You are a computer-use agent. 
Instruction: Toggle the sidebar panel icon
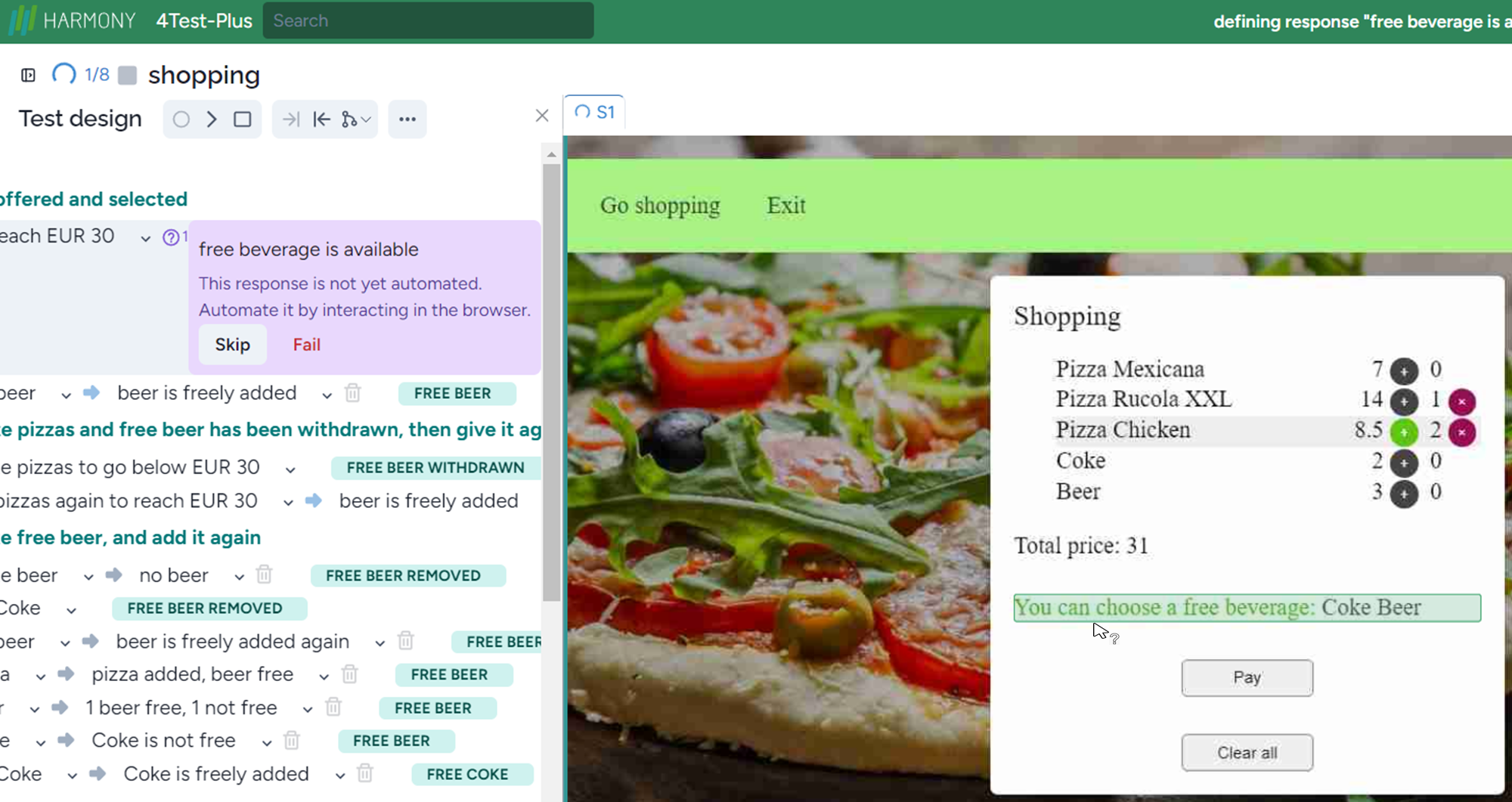29,75
